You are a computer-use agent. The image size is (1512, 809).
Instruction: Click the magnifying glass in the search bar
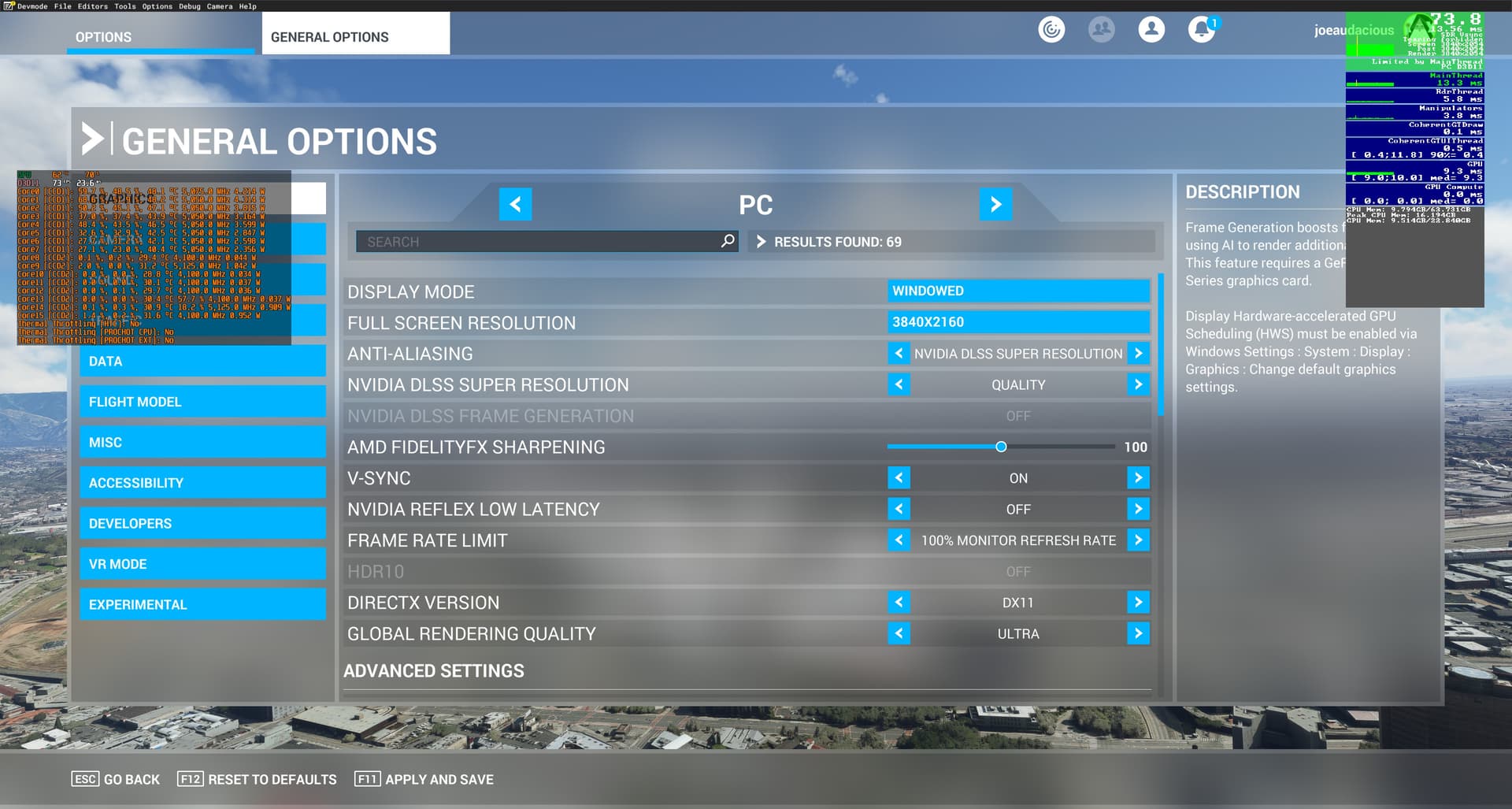pos(724,242)
